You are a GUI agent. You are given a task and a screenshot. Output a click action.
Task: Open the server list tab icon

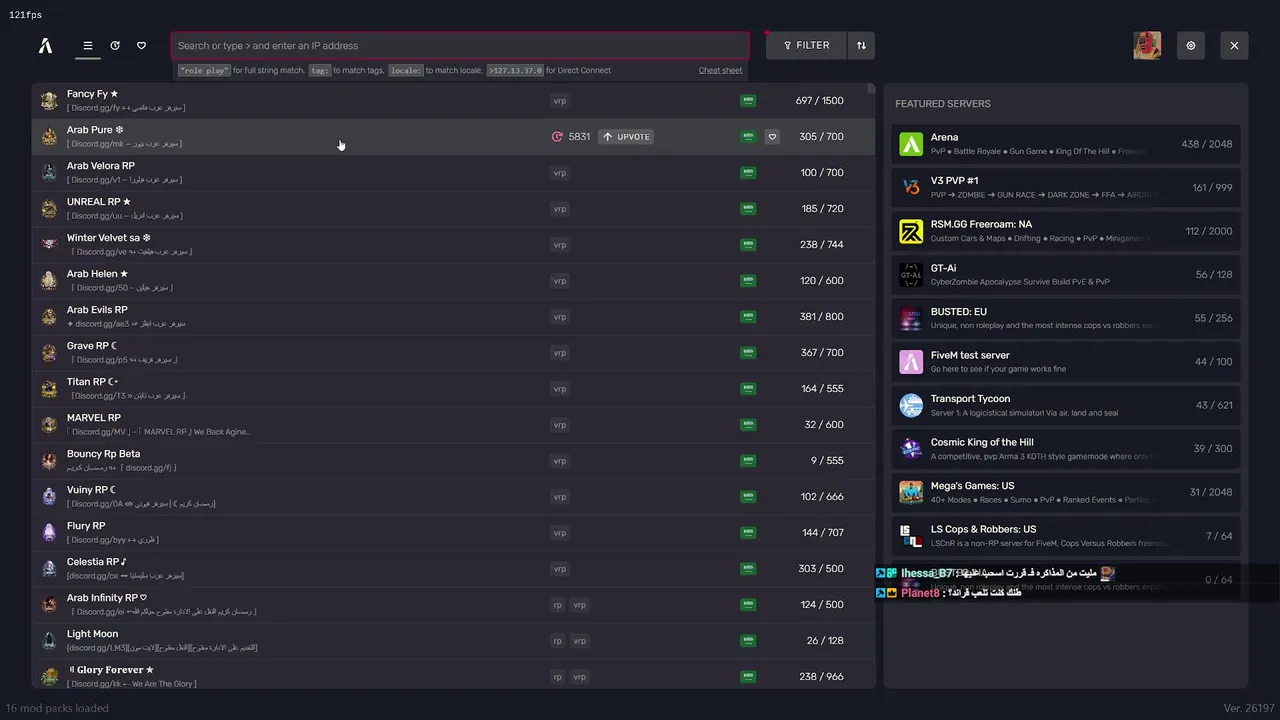(88, 45)
